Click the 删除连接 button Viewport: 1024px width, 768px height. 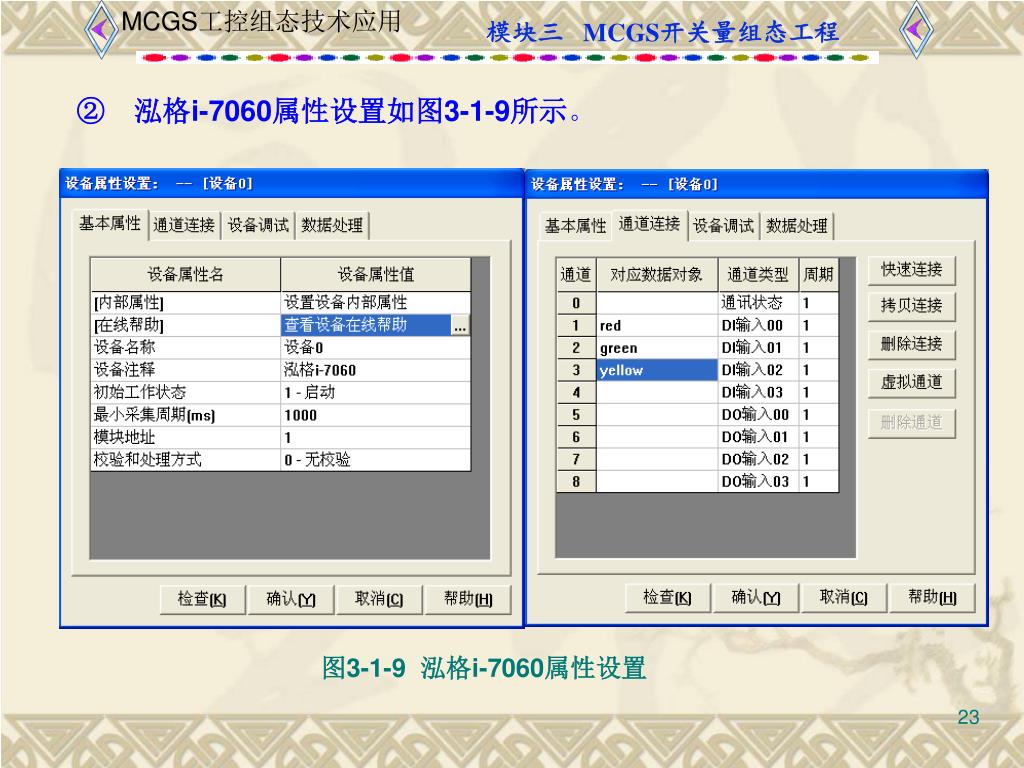912,344
